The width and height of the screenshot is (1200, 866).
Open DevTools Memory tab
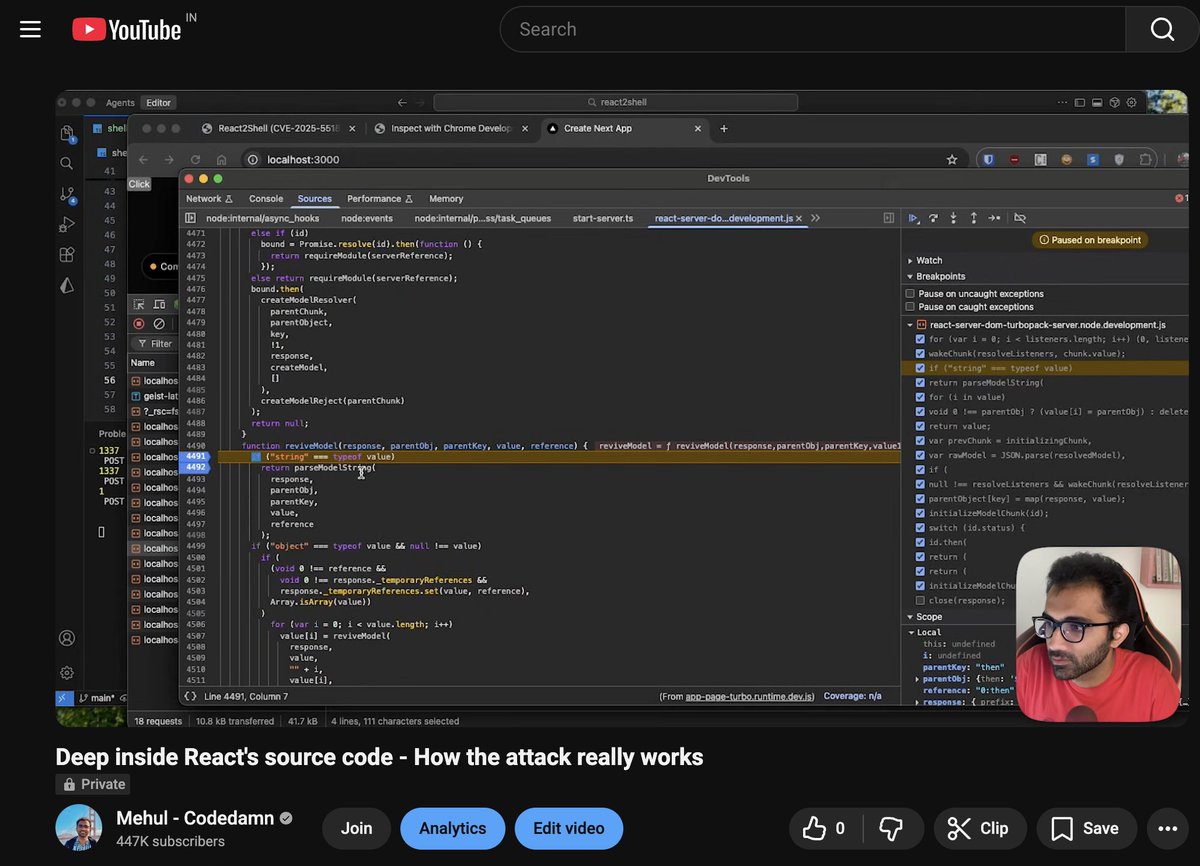pyautogui.click(x=446, y=199)
